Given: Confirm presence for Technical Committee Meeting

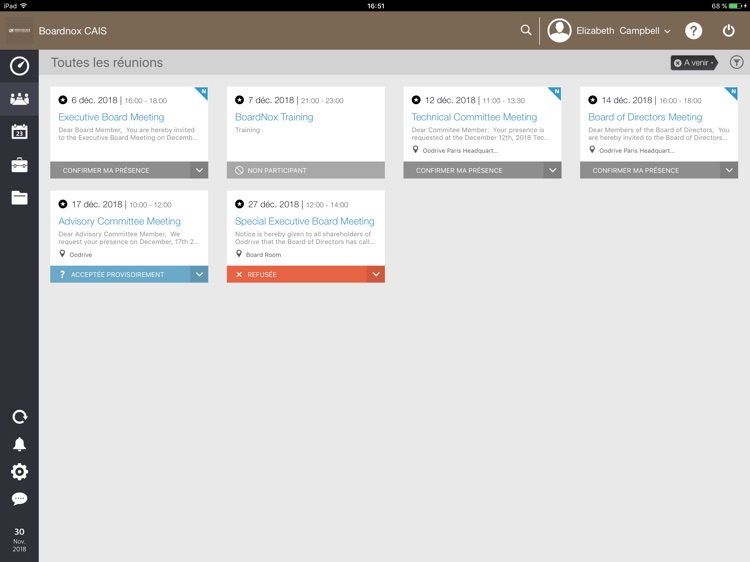Looking at the screenshot, I should click(x=474, y=170).
